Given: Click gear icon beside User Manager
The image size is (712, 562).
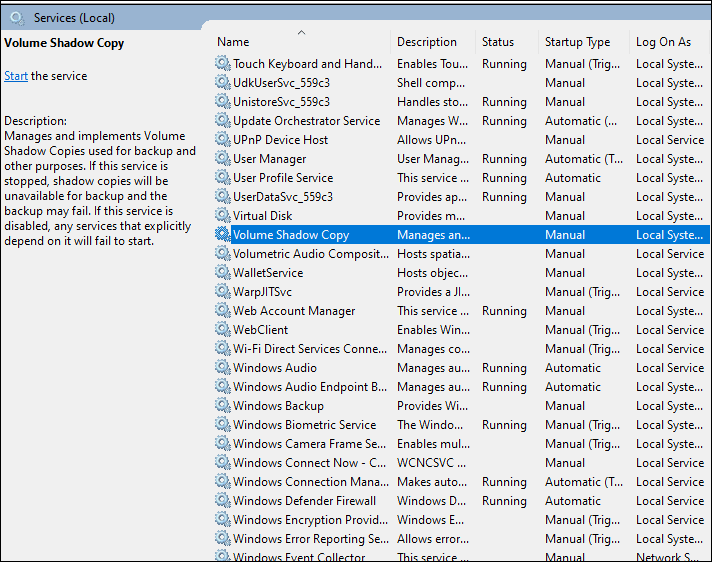Looking at the screenshot, I should coord(222,159).
